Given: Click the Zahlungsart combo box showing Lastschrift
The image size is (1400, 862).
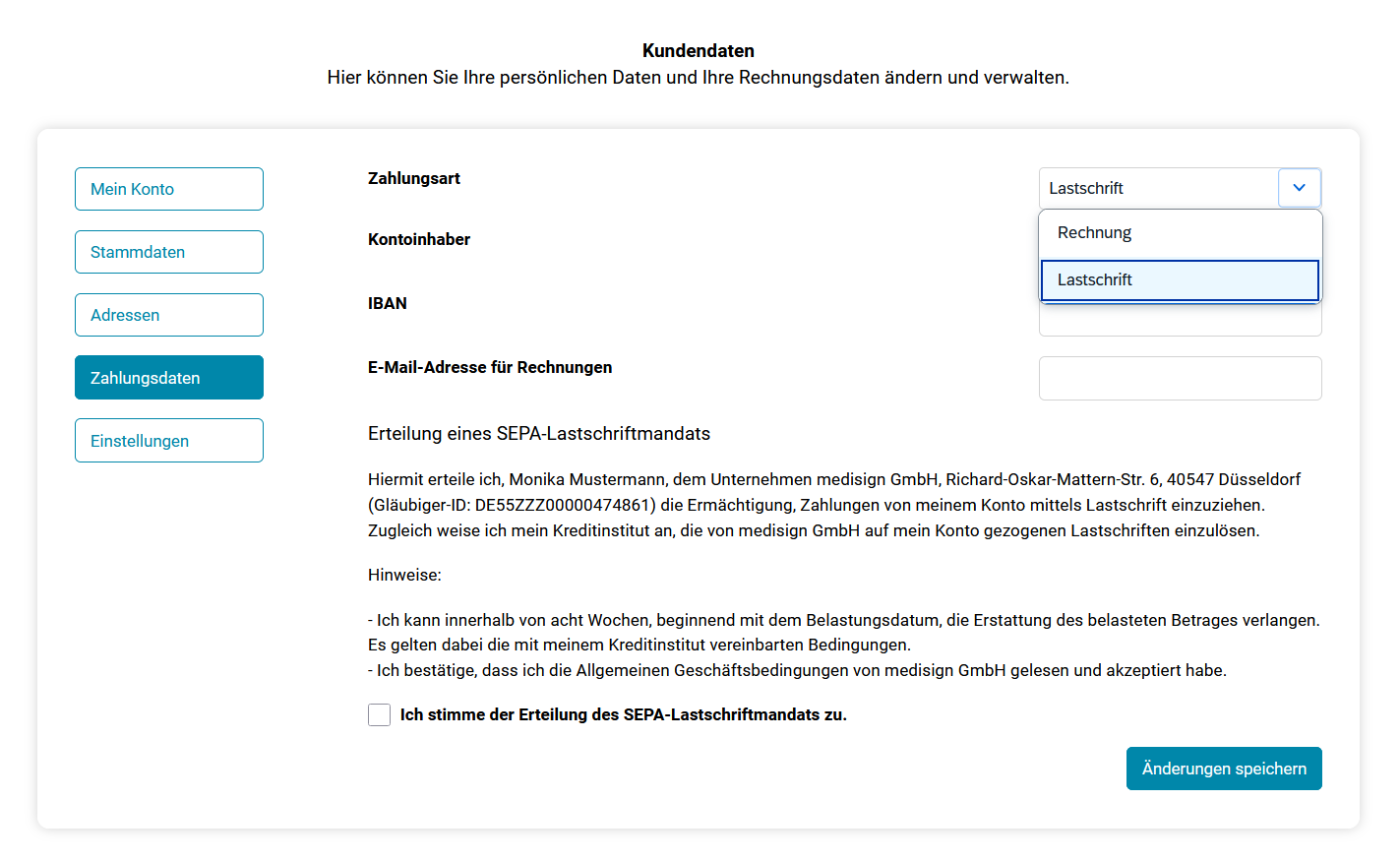Looking at the screenshot, I should point(1161,187).
